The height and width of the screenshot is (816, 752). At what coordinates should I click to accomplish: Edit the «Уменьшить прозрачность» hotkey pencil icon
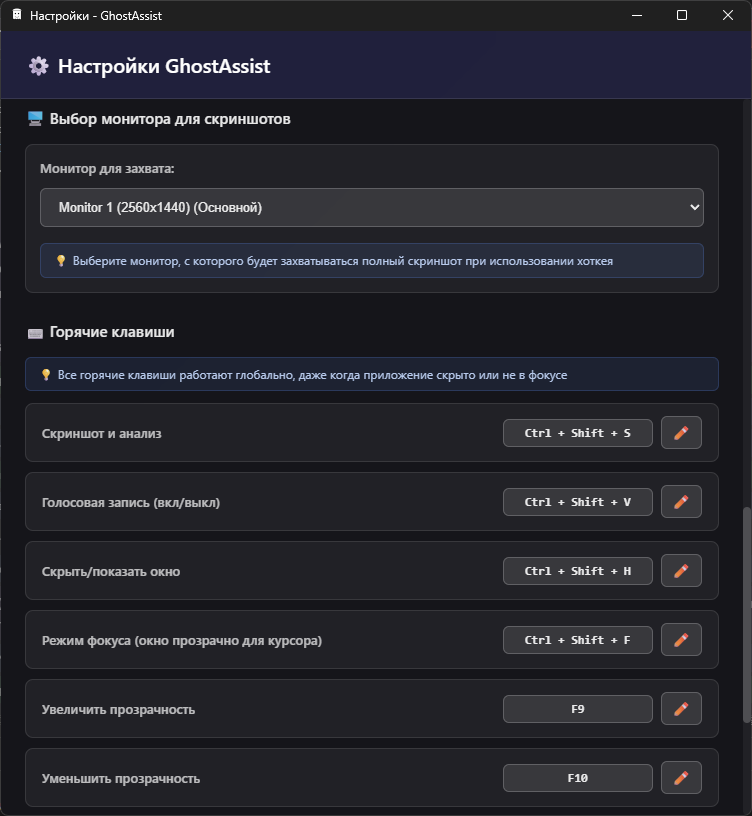coord(681,777)
